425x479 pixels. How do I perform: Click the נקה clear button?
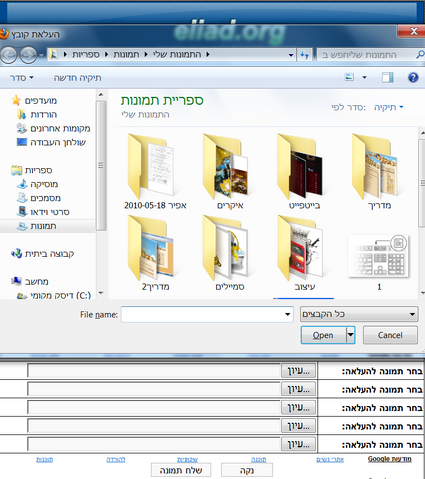pos(247,470)
